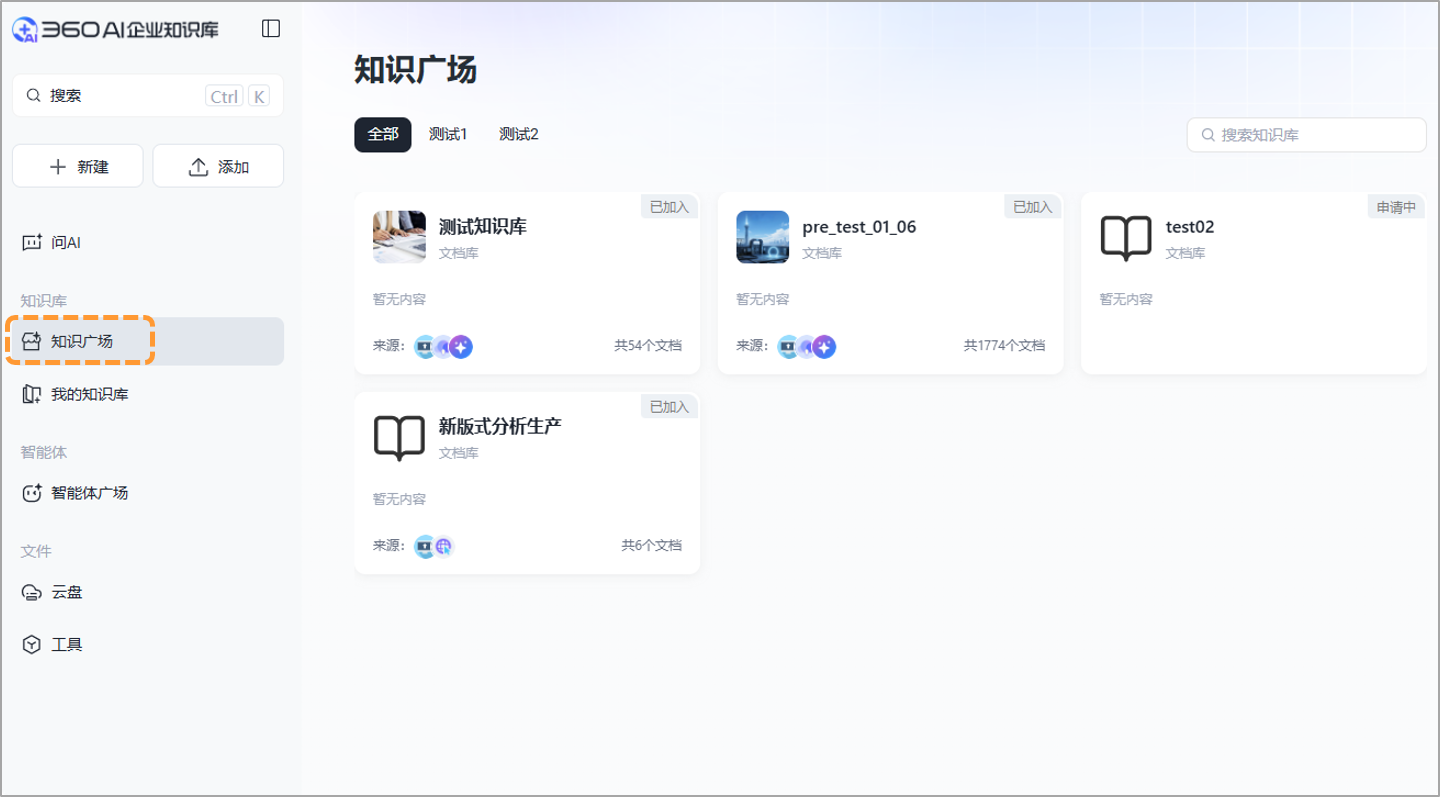Switch to the 全部 tab
Screen dimensions: 1440x797
coord(382,134)
